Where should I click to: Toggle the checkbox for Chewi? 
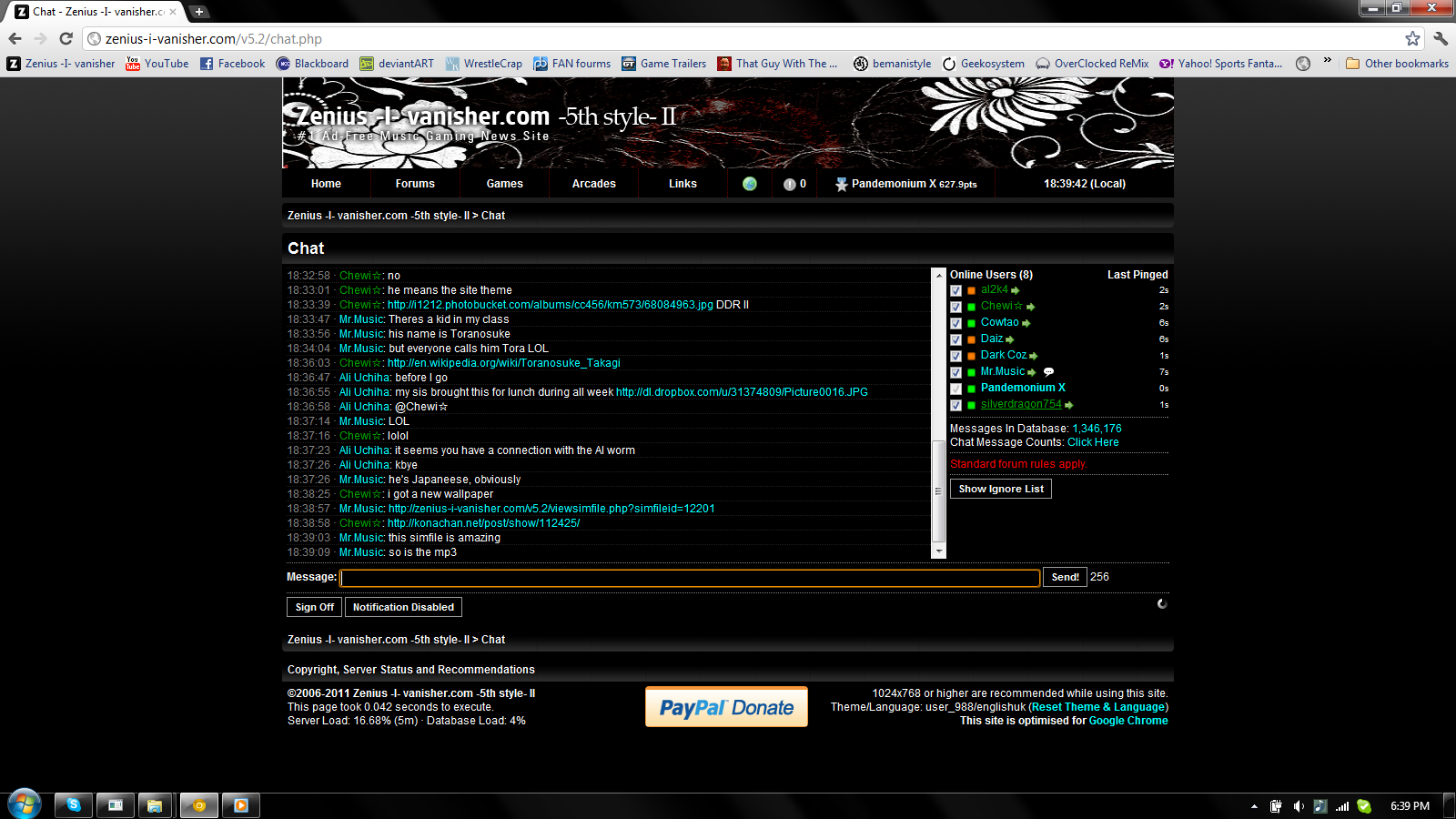956,308
